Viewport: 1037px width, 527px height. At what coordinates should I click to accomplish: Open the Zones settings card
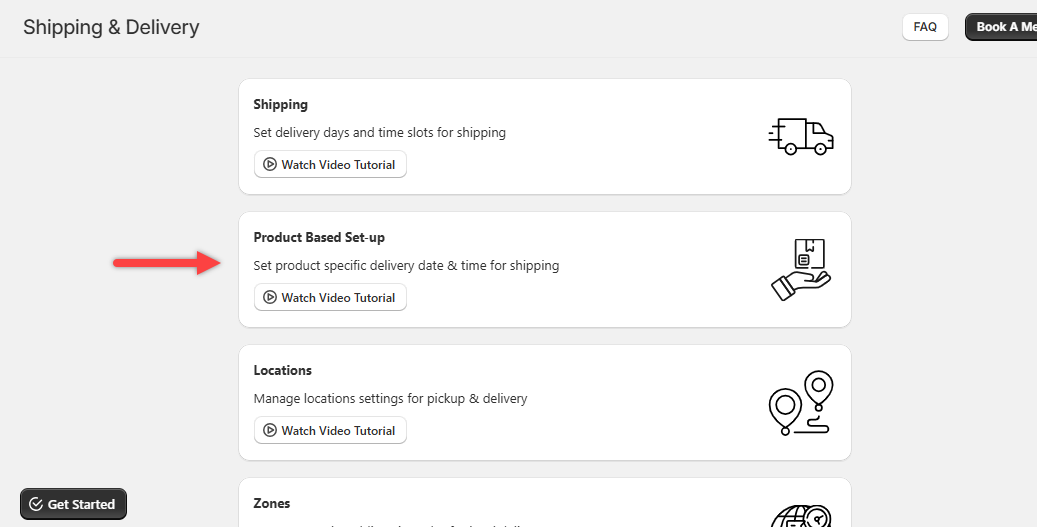click(272, 503)
